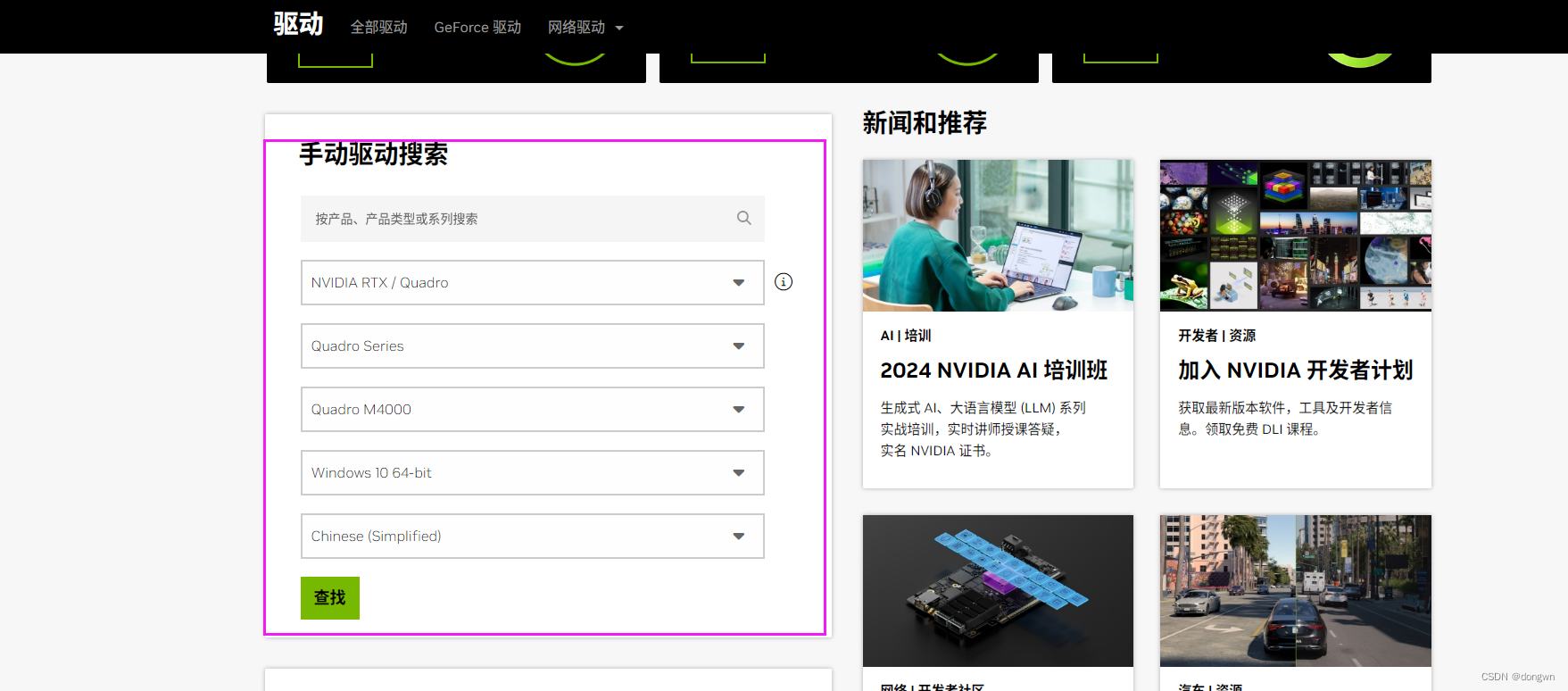This screenshot has height=691, width=1568.
Task: Open the Windows 10 64-bit dropdown
Action: pos(532,472)
